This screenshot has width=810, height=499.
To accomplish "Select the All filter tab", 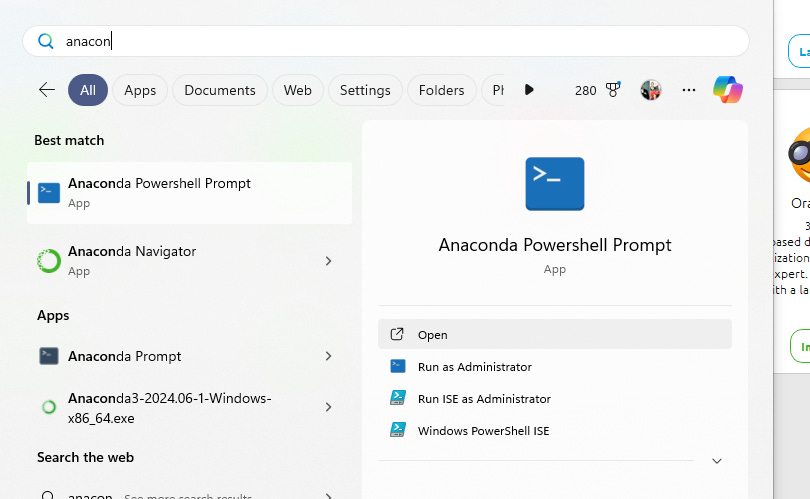I will [x=88, y=90].
